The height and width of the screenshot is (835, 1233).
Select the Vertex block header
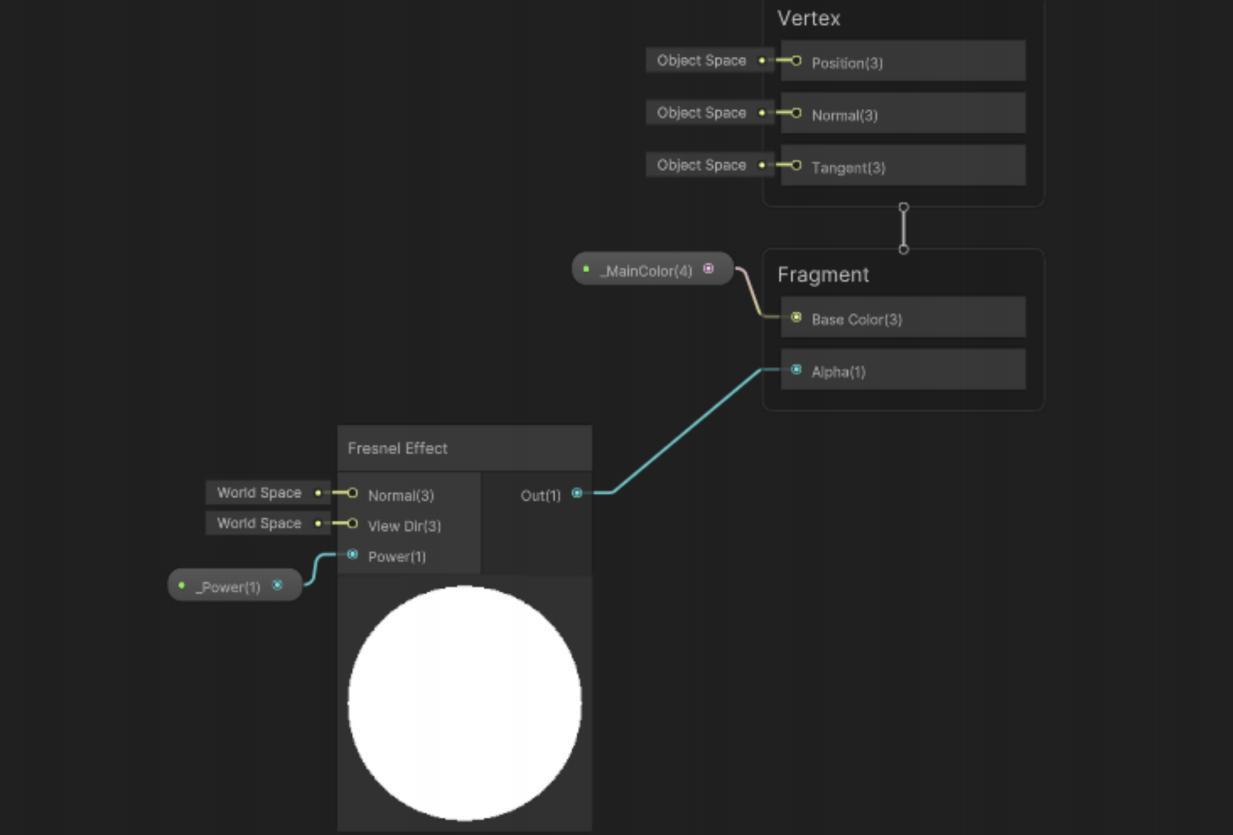point(809,18)
